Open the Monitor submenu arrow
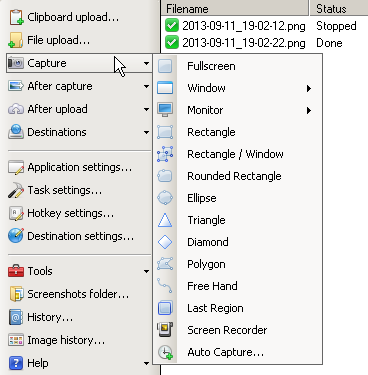This screenshot has width=368, height=375. pyautogui.click(x=309, y=110)
